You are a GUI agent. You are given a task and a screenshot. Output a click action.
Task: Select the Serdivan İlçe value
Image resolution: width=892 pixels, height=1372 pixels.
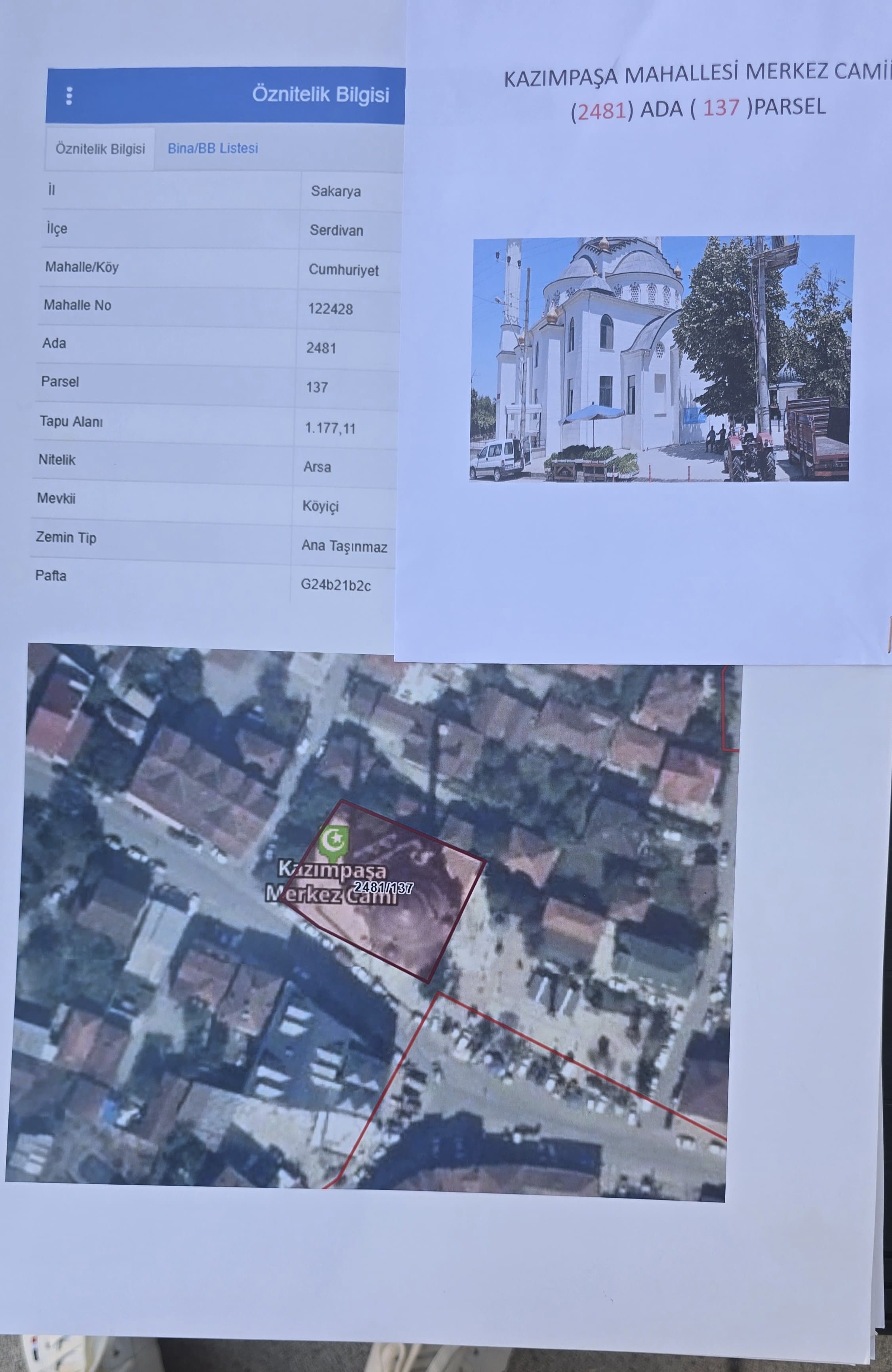336,231
